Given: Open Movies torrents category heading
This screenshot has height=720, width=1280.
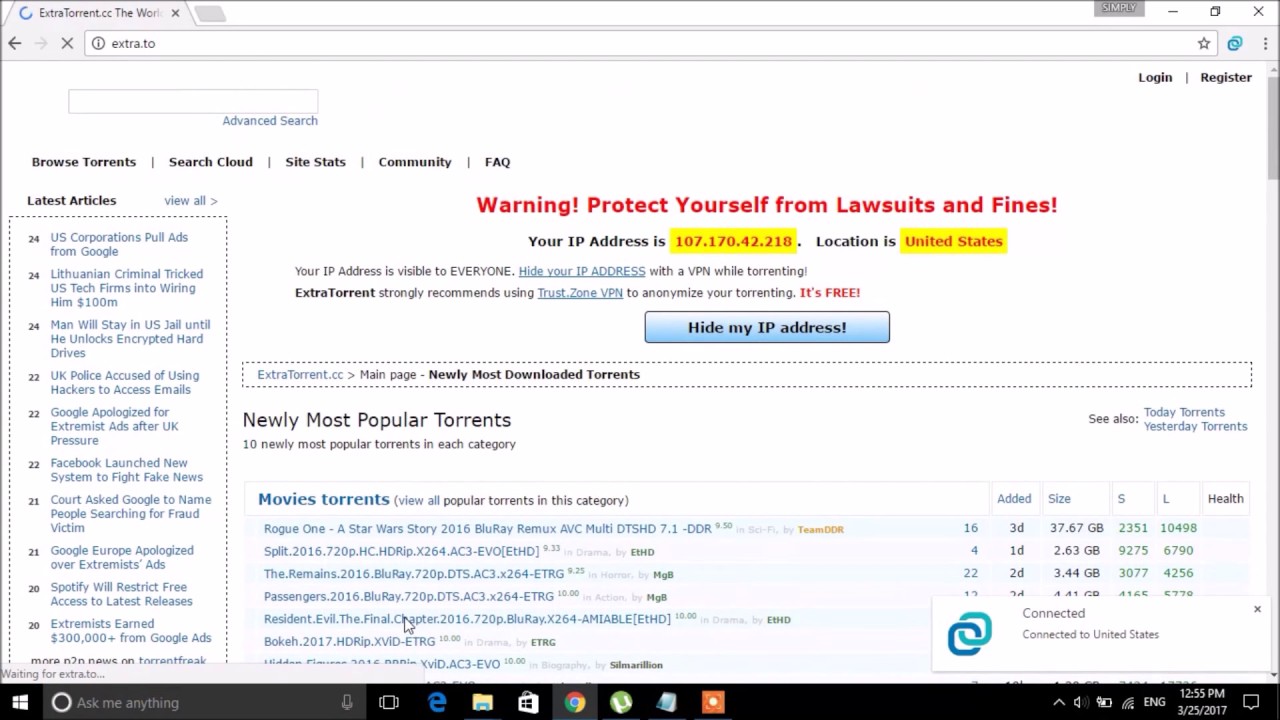Looking at the screenshot, I should tap(324, 499).
